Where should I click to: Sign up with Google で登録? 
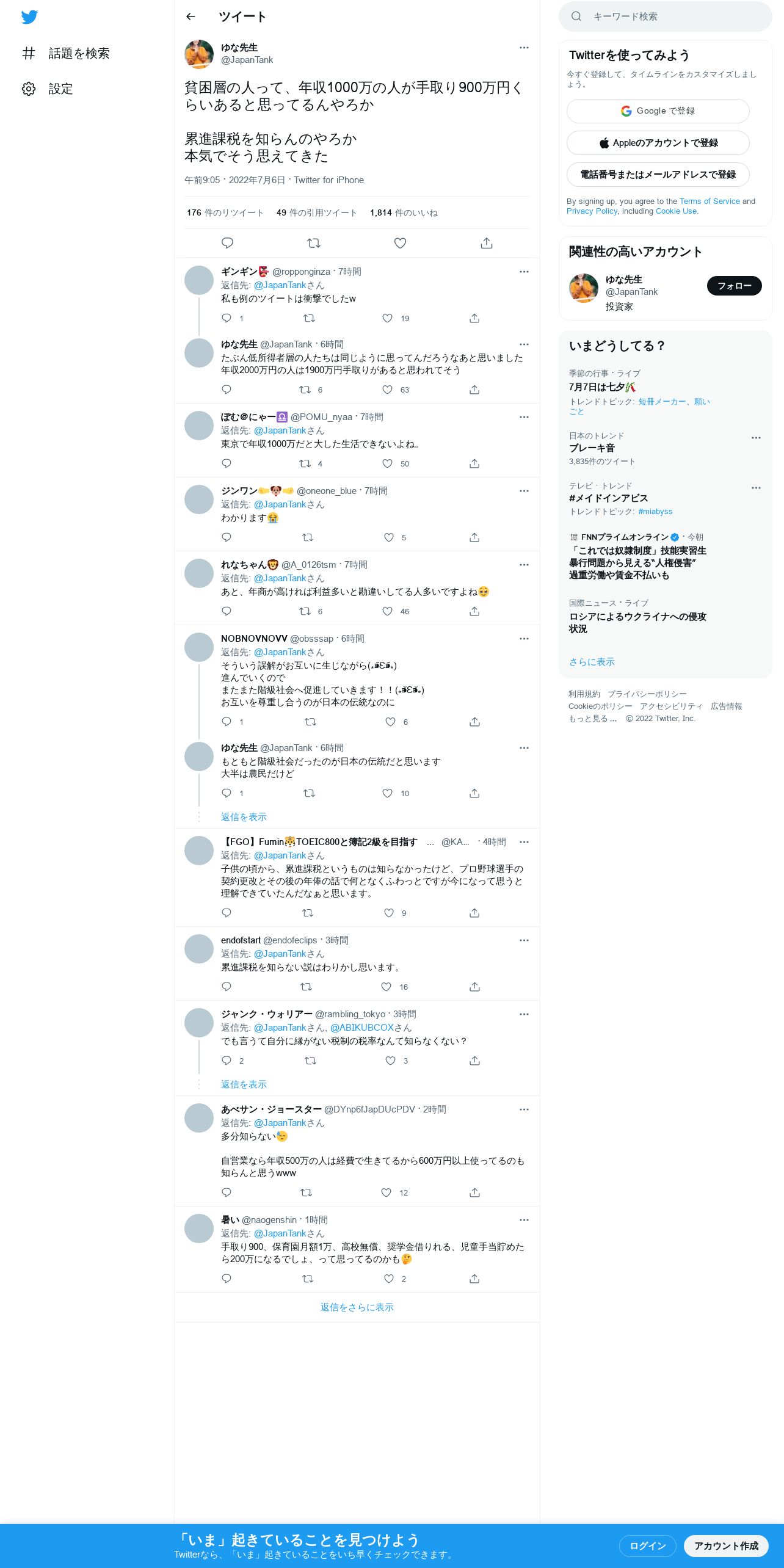click(658, 111)
